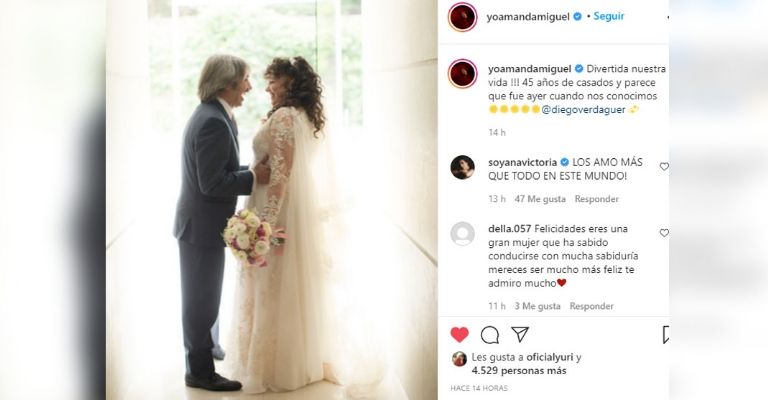View 3 Me gusta on della.057 comment
This screenshot has height=400, width=768.
tap(537, 306)
